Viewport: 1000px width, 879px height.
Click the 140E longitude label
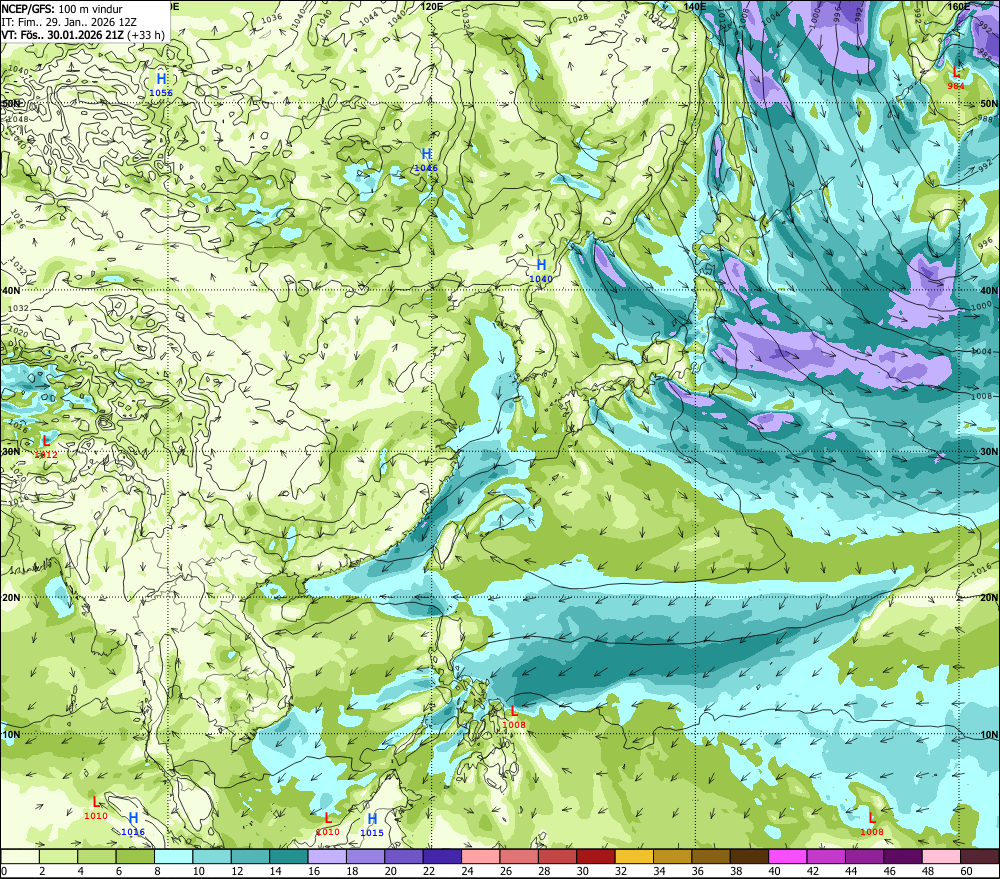(695, 6)
